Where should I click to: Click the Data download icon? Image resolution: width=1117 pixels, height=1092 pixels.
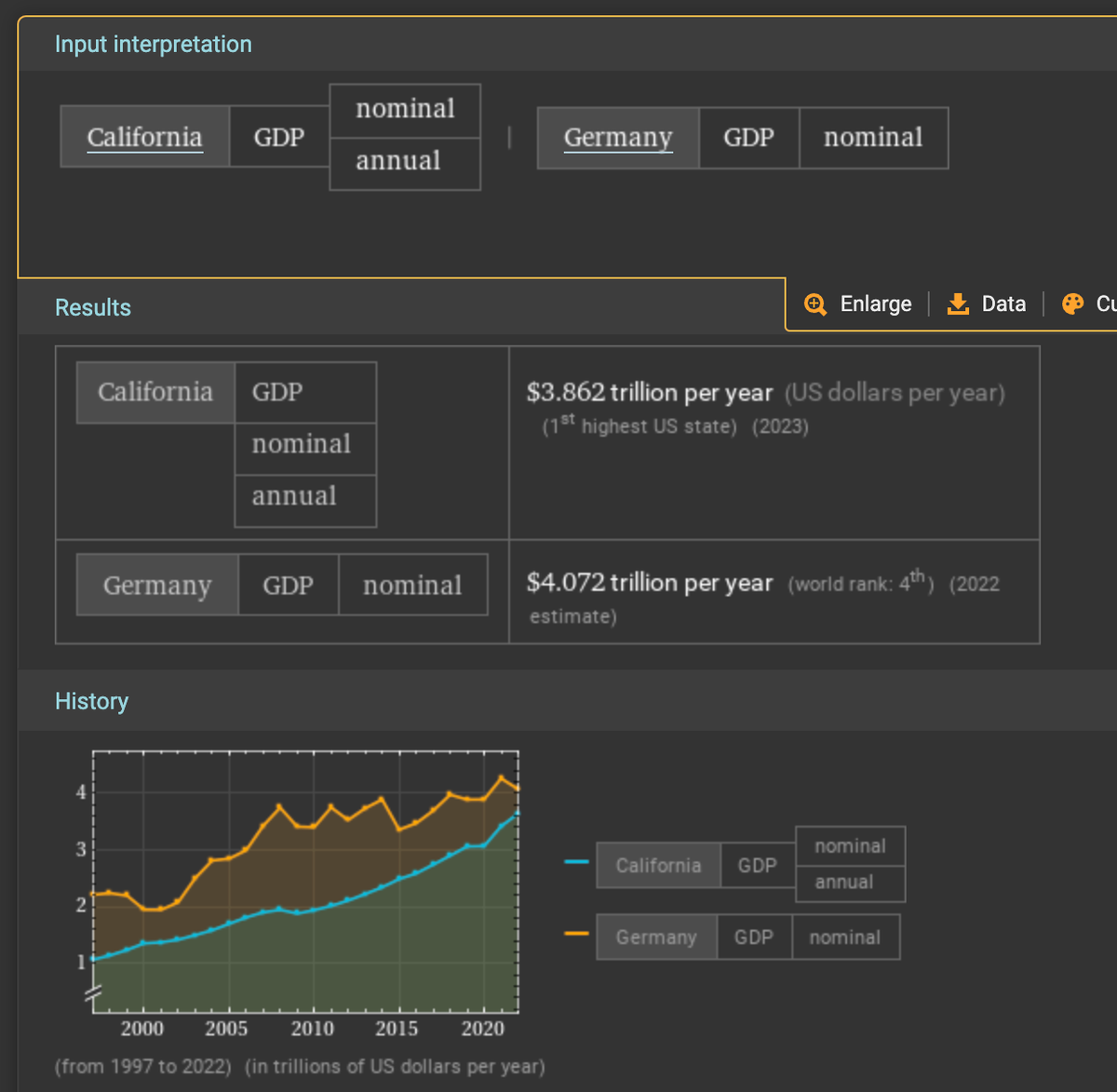coord(958,304)
